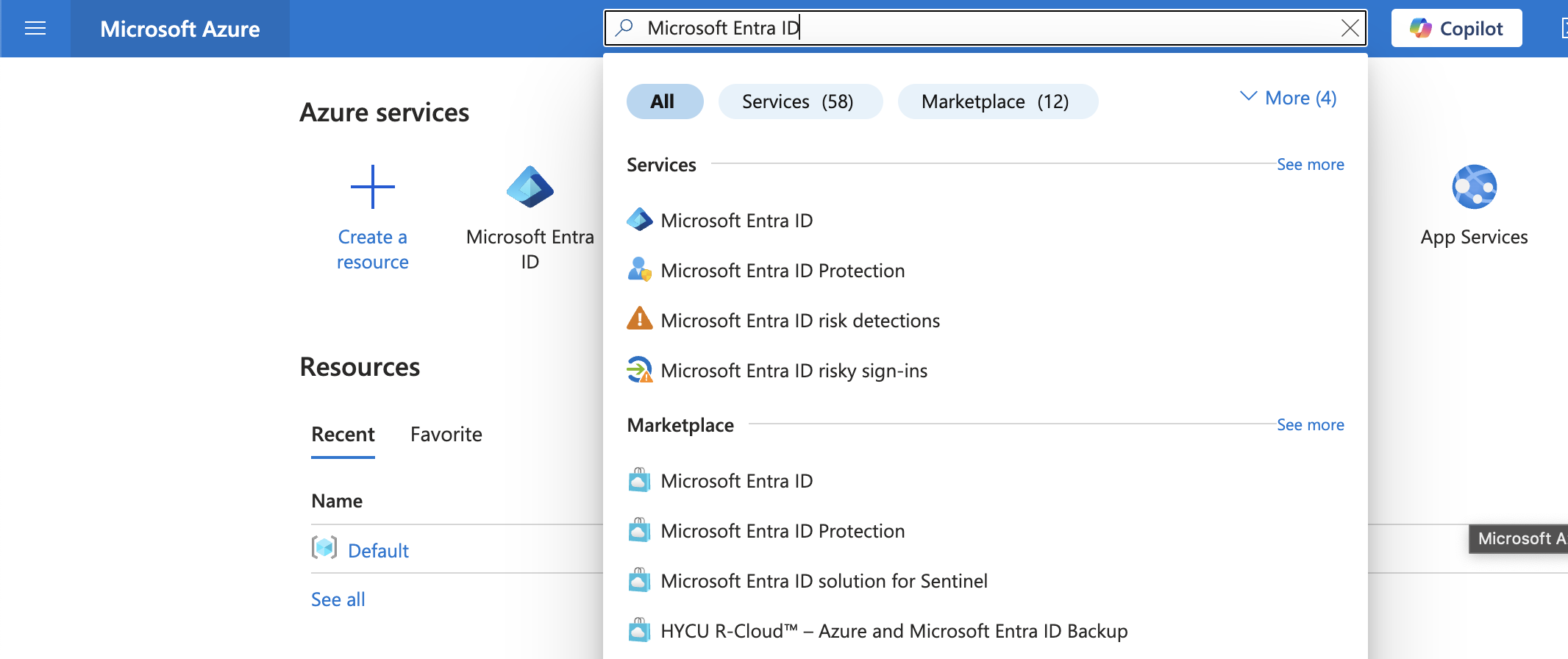The width and height of the screenshot is (1568, 659).
Task: Select the All filter pill
Action: click(665, 101)
